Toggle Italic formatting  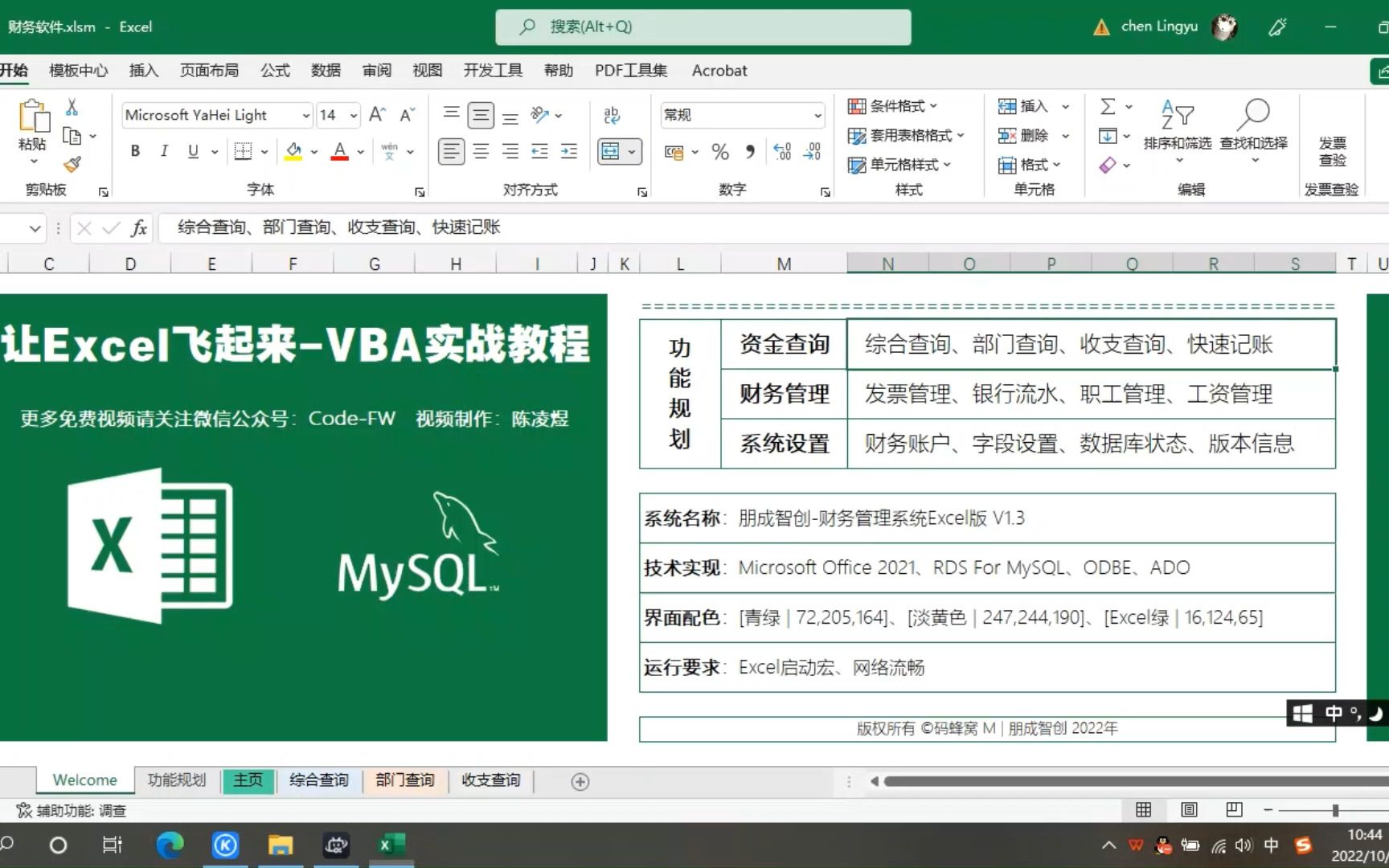pyautogui.click(x=164, y=151)
